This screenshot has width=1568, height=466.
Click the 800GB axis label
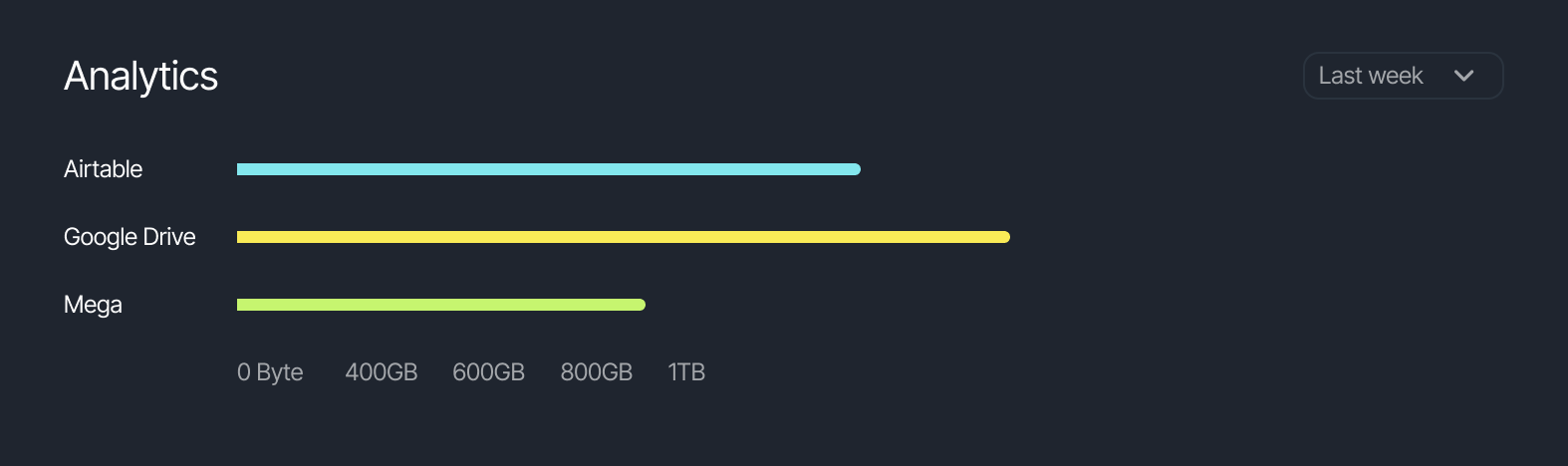596,372
